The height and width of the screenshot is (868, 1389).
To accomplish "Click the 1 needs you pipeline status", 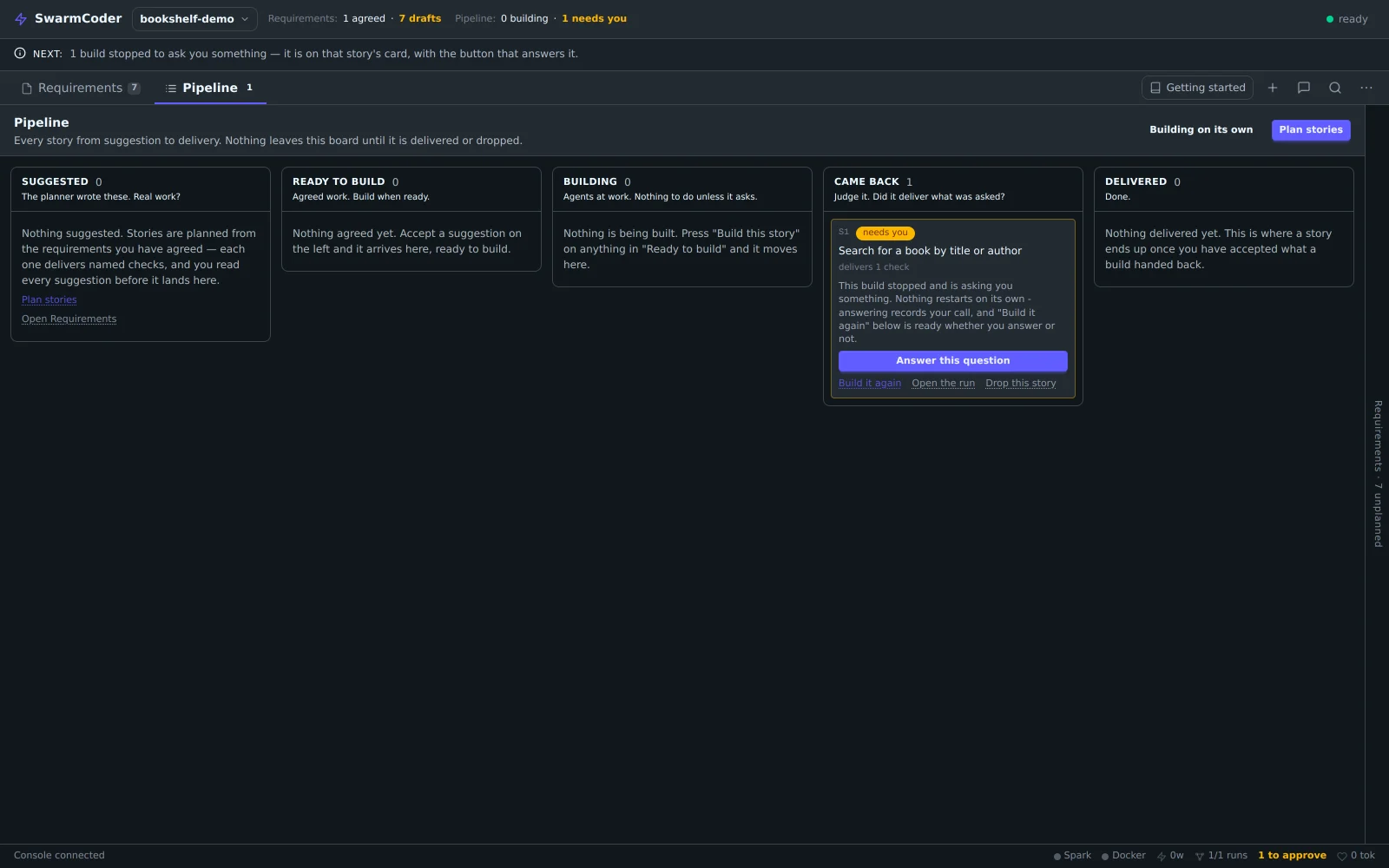I will (x=594, y=18).
